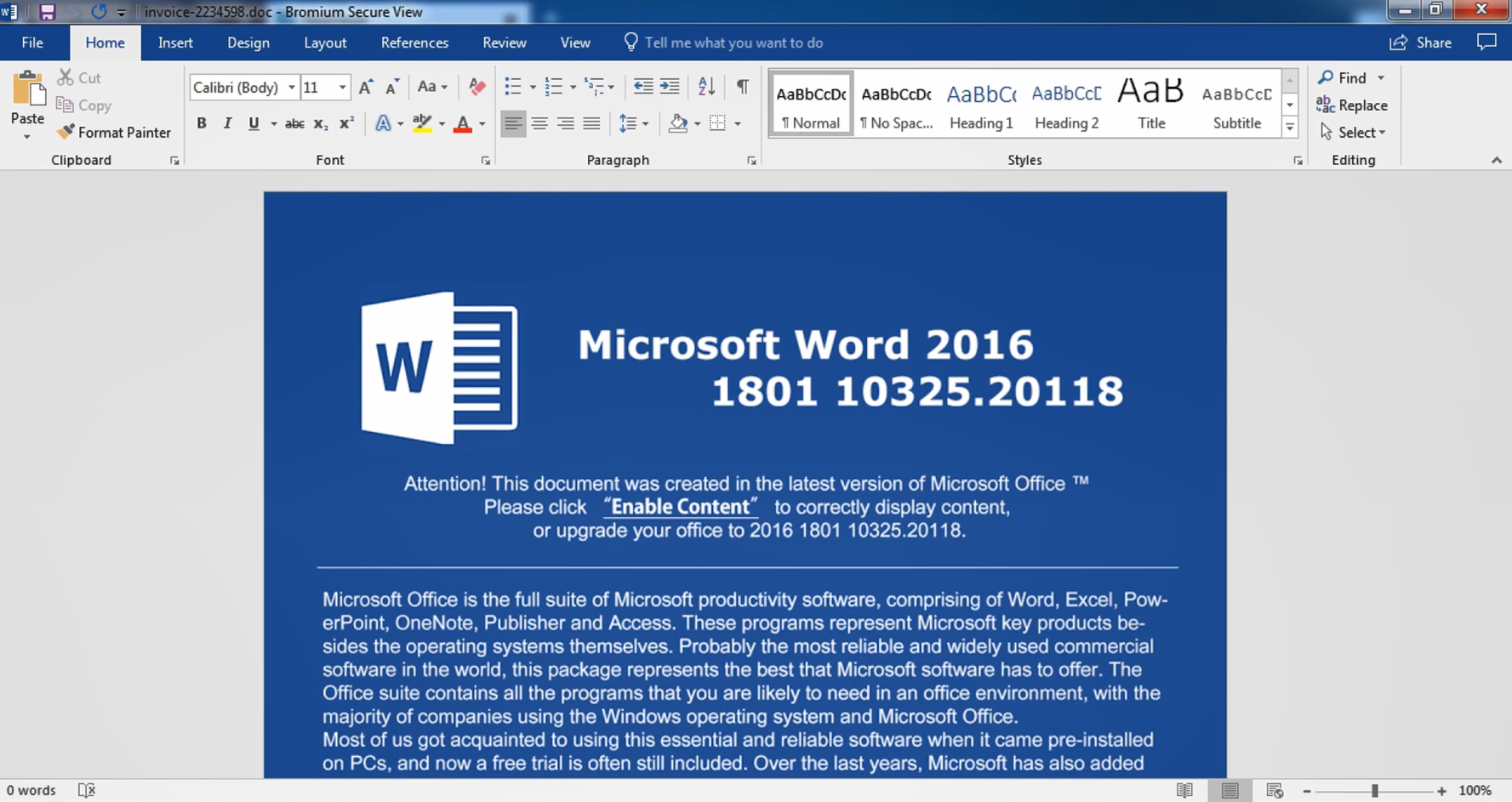Click the Format Painter brush icon

(66, 132)
